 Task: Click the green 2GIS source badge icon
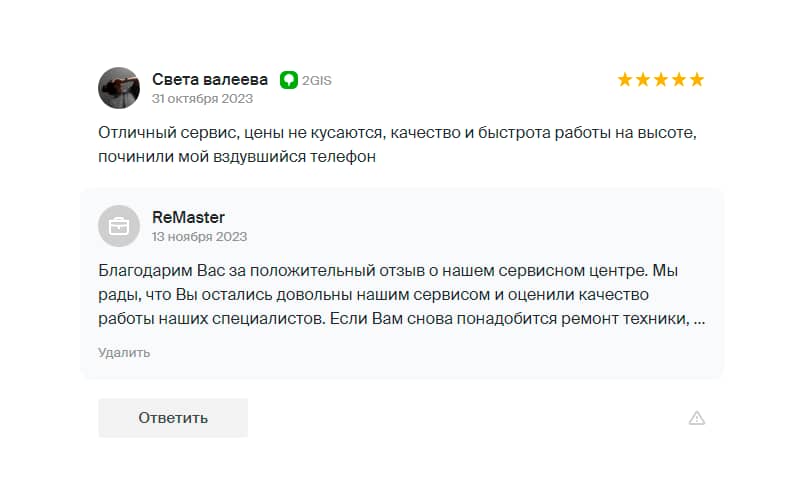[288, 79]
